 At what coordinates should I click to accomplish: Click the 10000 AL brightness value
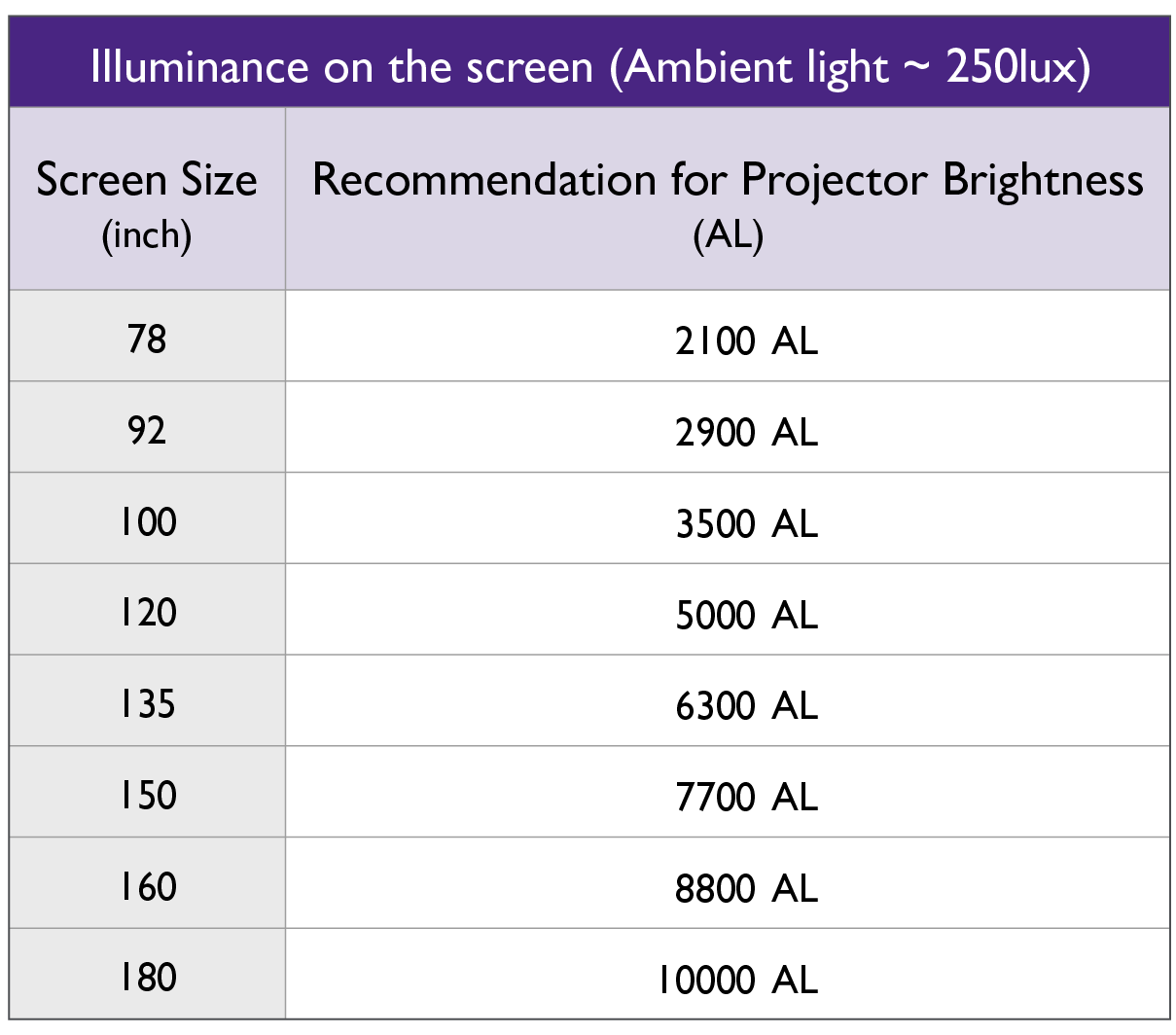pos(737,980)
